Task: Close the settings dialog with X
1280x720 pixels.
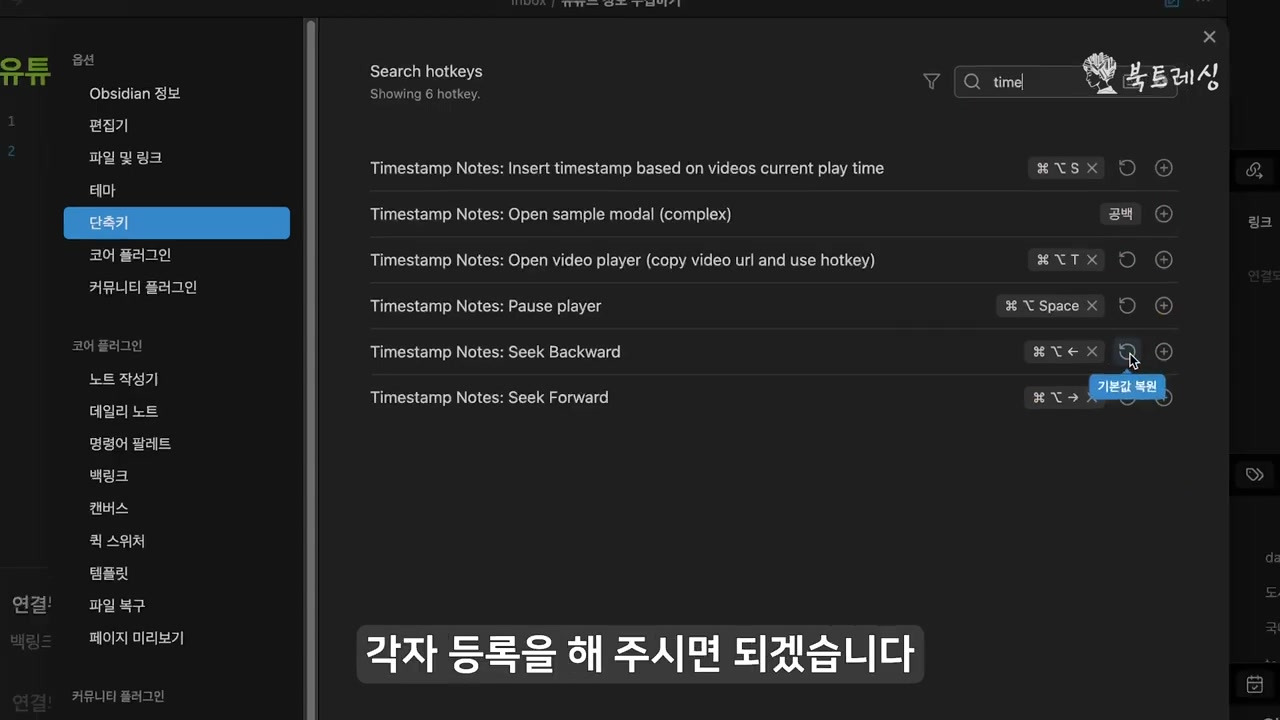Action: pos(1209,37)
